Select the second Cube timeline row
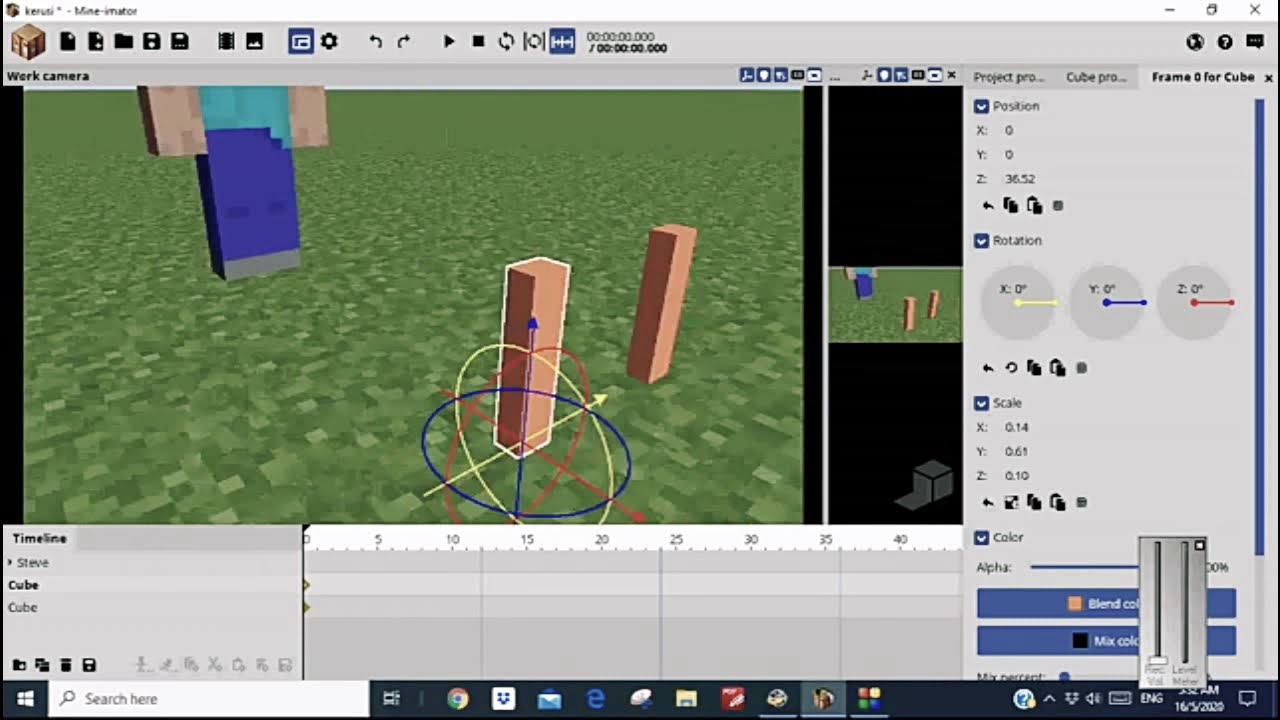The height and width of the screenshot is (720, 1280). 152,607
